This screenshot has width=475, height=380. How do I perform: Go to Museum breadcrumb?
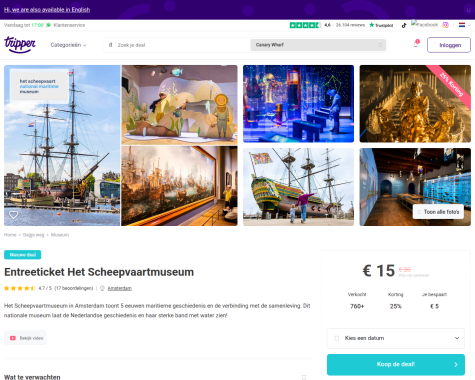60,235
